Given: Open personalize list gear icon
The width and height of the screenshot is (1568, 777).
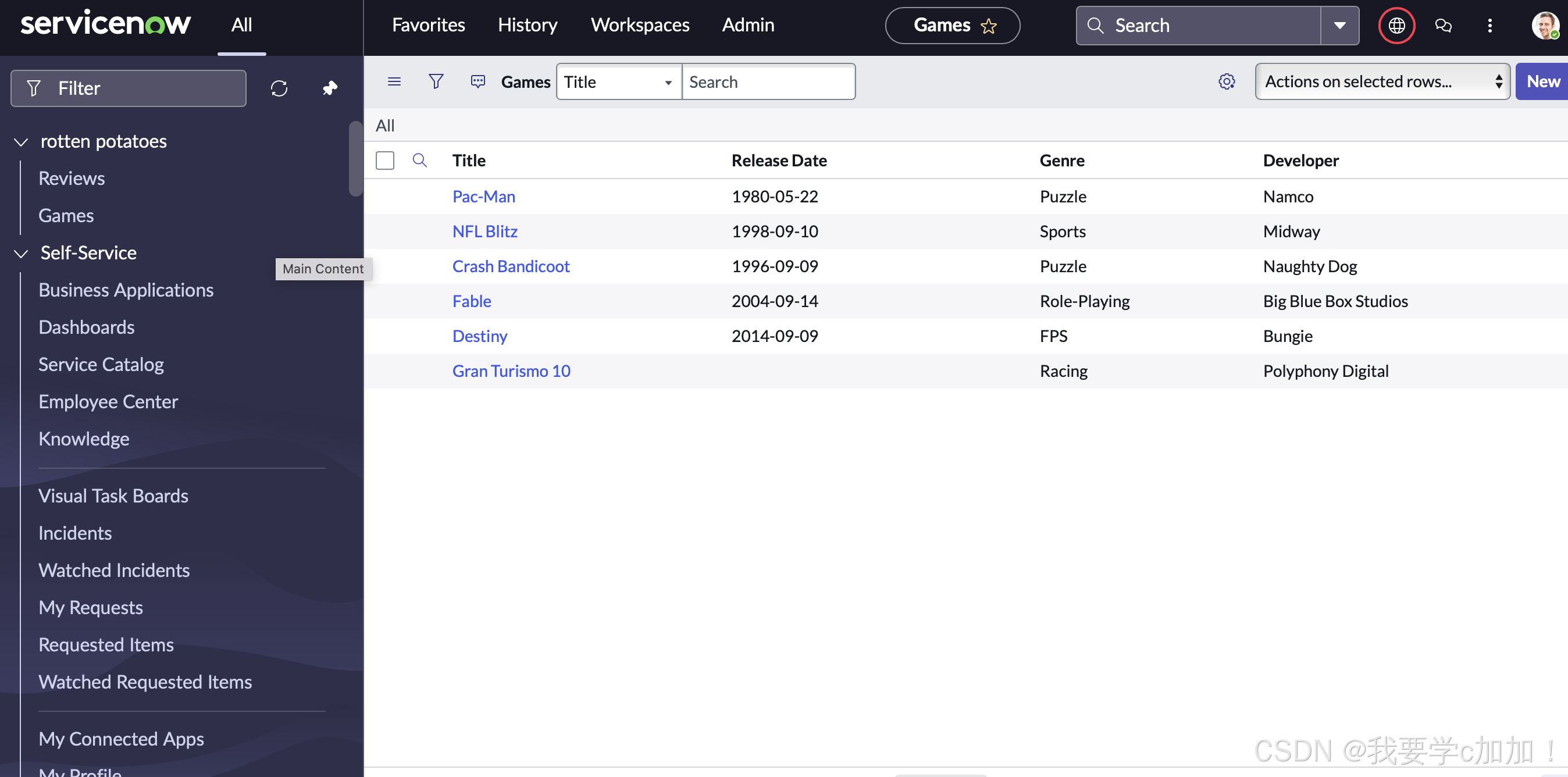Looking at the screenshot, I should [x=1226, y=81].
